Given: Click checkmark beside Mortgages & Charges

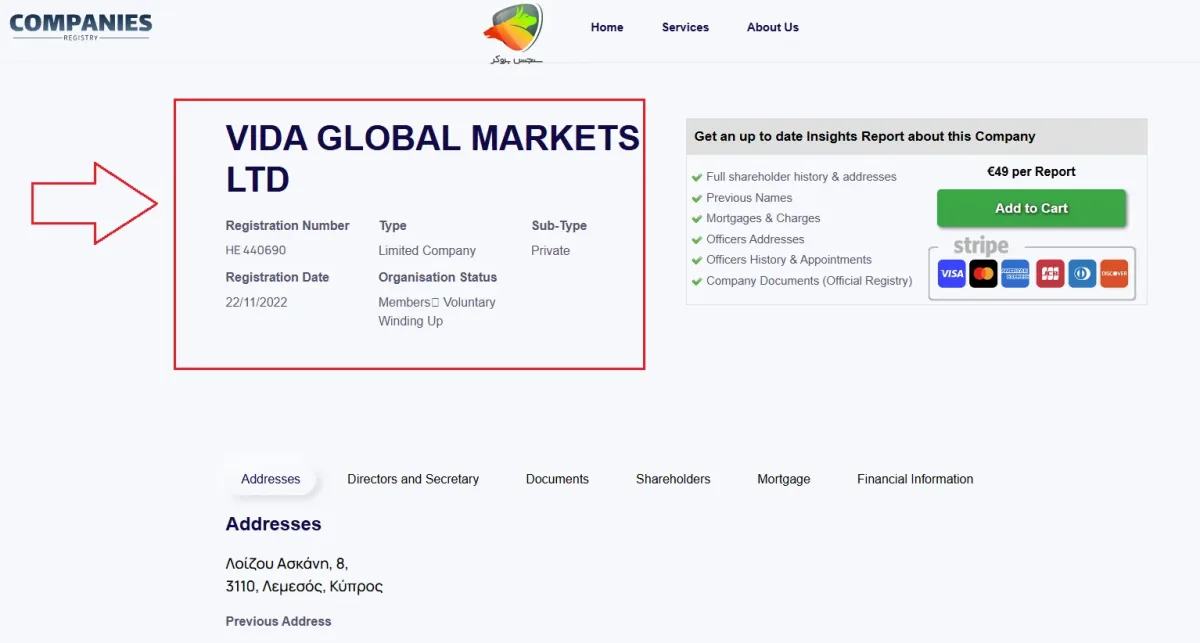Looking at the screenshot, I should 697,218.
